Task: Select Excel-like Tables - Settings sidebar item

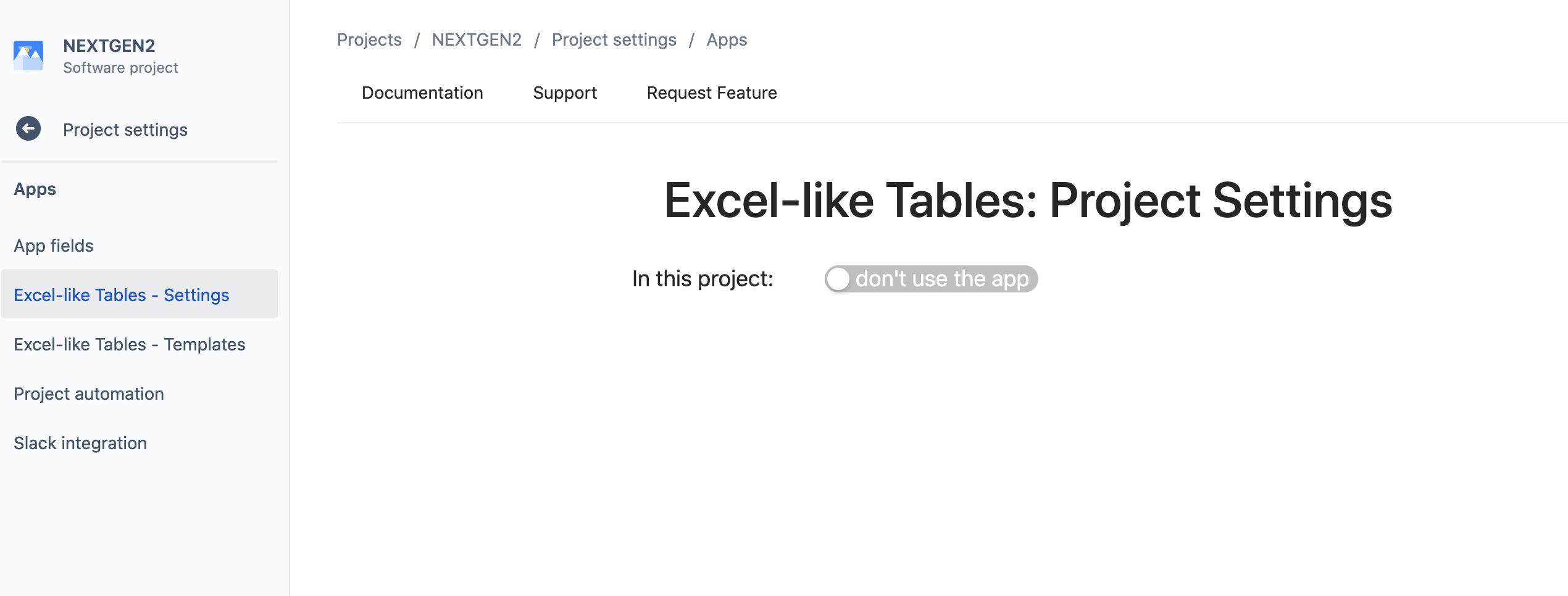Action: [x=122, y=295]
